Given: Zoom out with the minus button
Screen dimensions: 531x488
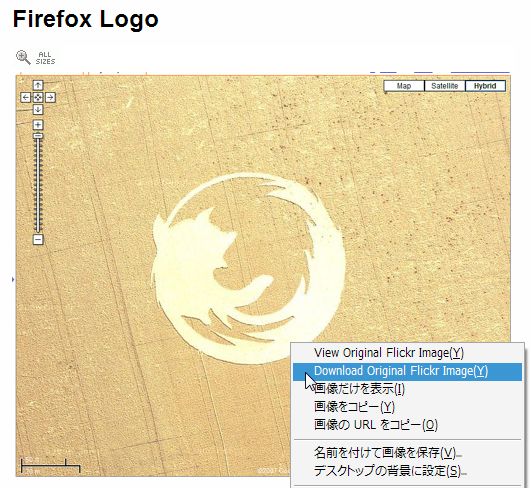Looking at the screenshot, I should [38, 239].
